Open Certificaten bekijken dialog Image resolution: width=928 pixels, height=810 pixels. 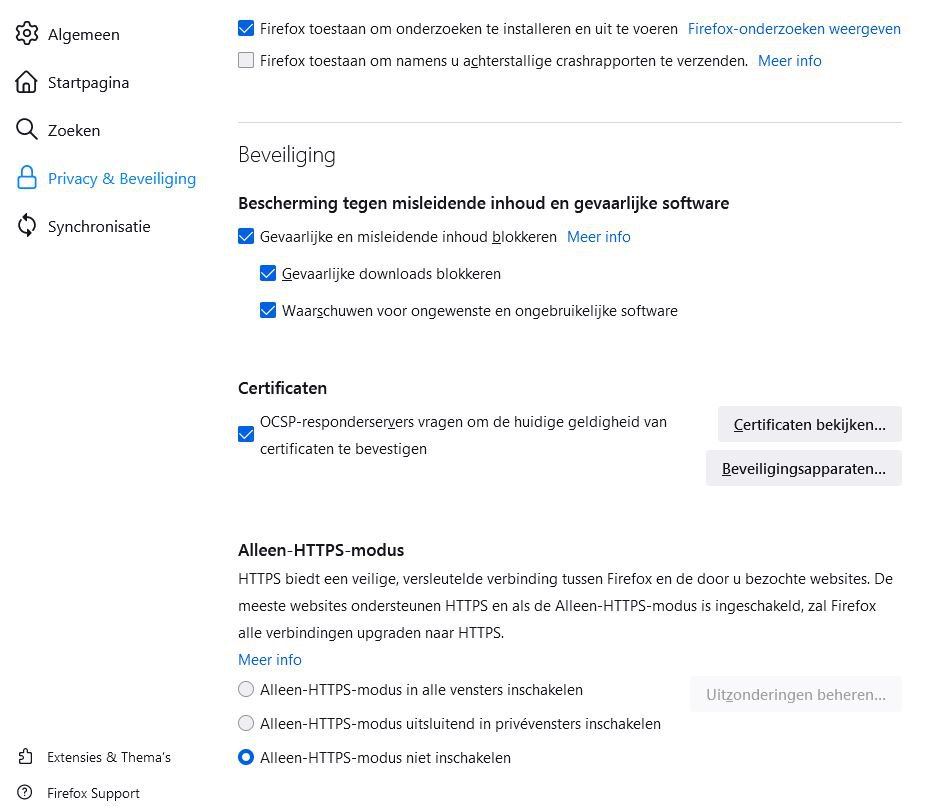tap(809, 424)
